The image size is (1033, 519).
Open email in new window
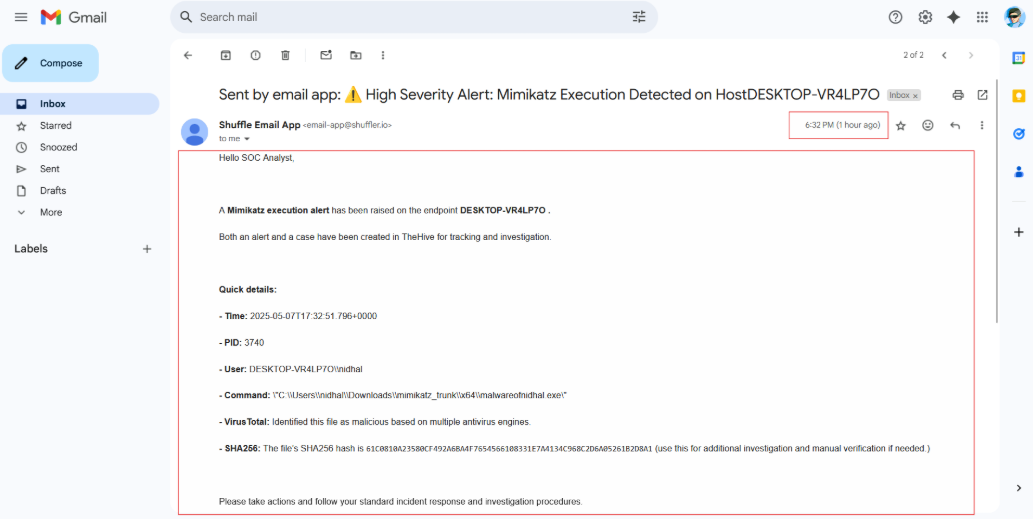coord(982,95)
